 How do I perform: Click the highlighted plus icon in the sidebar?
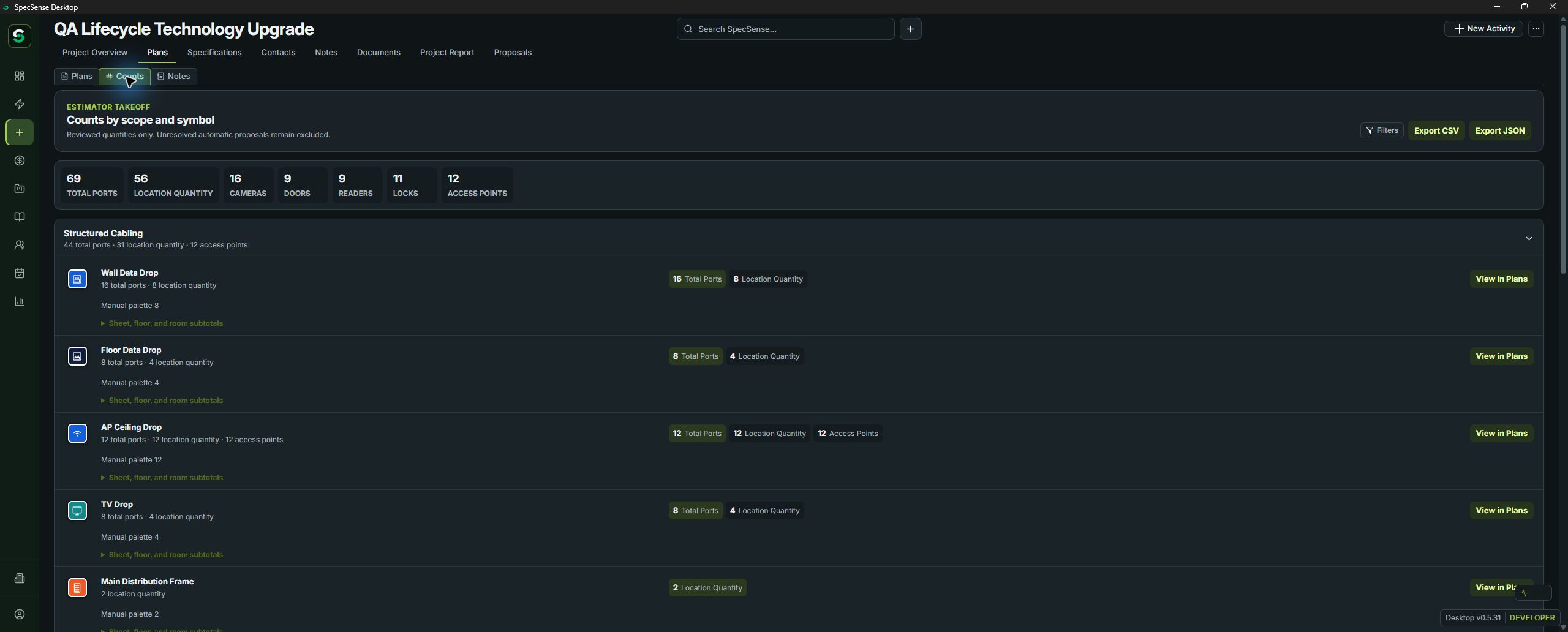click(x=20, y=132)
